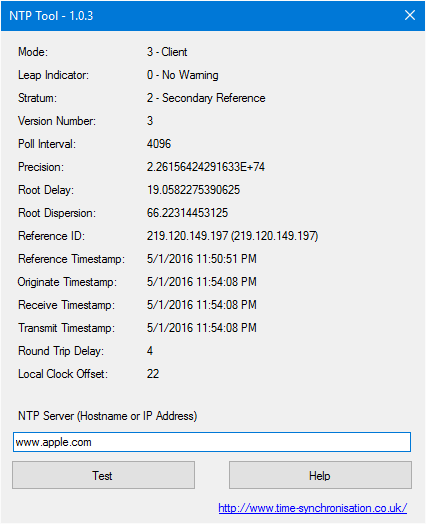Click the Root Dispersion value
Image resolution: width=426 pixels, height=524 pixels.
(x=187, y=213)
